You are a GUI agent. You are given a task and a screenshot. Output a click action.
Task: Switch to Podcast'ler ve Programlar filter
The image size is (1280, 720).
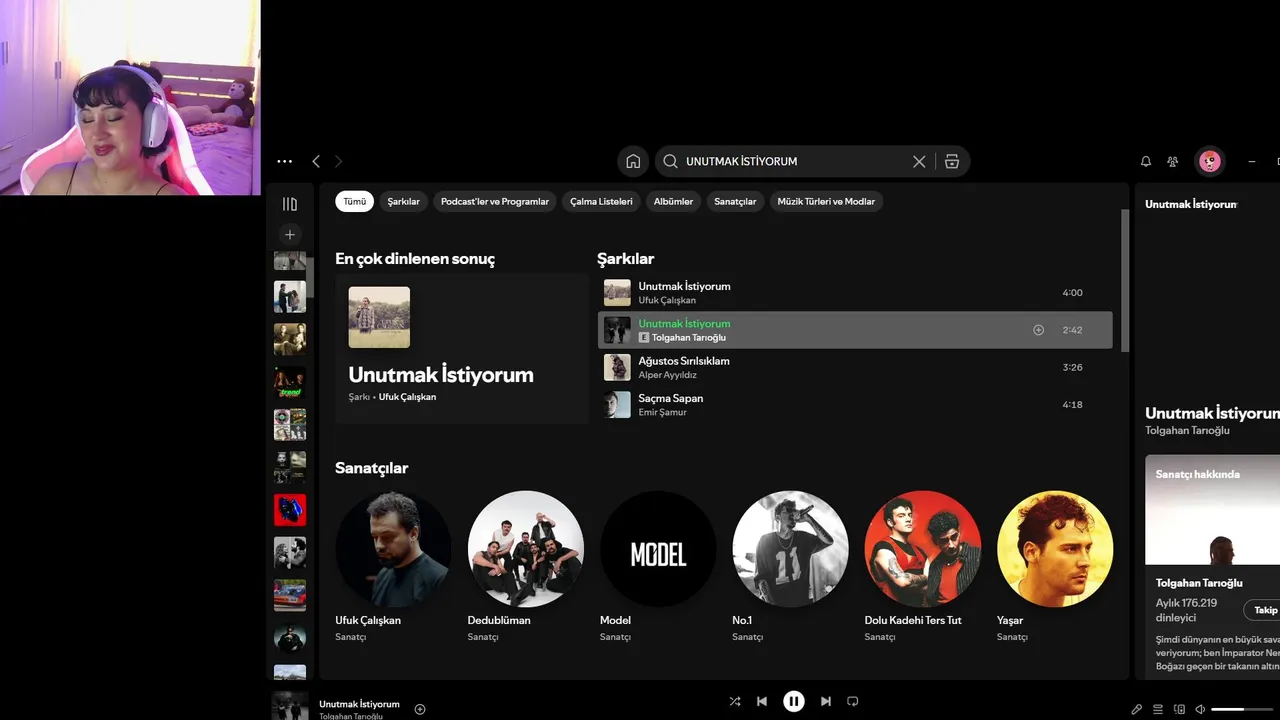click(x=495, y=201)
